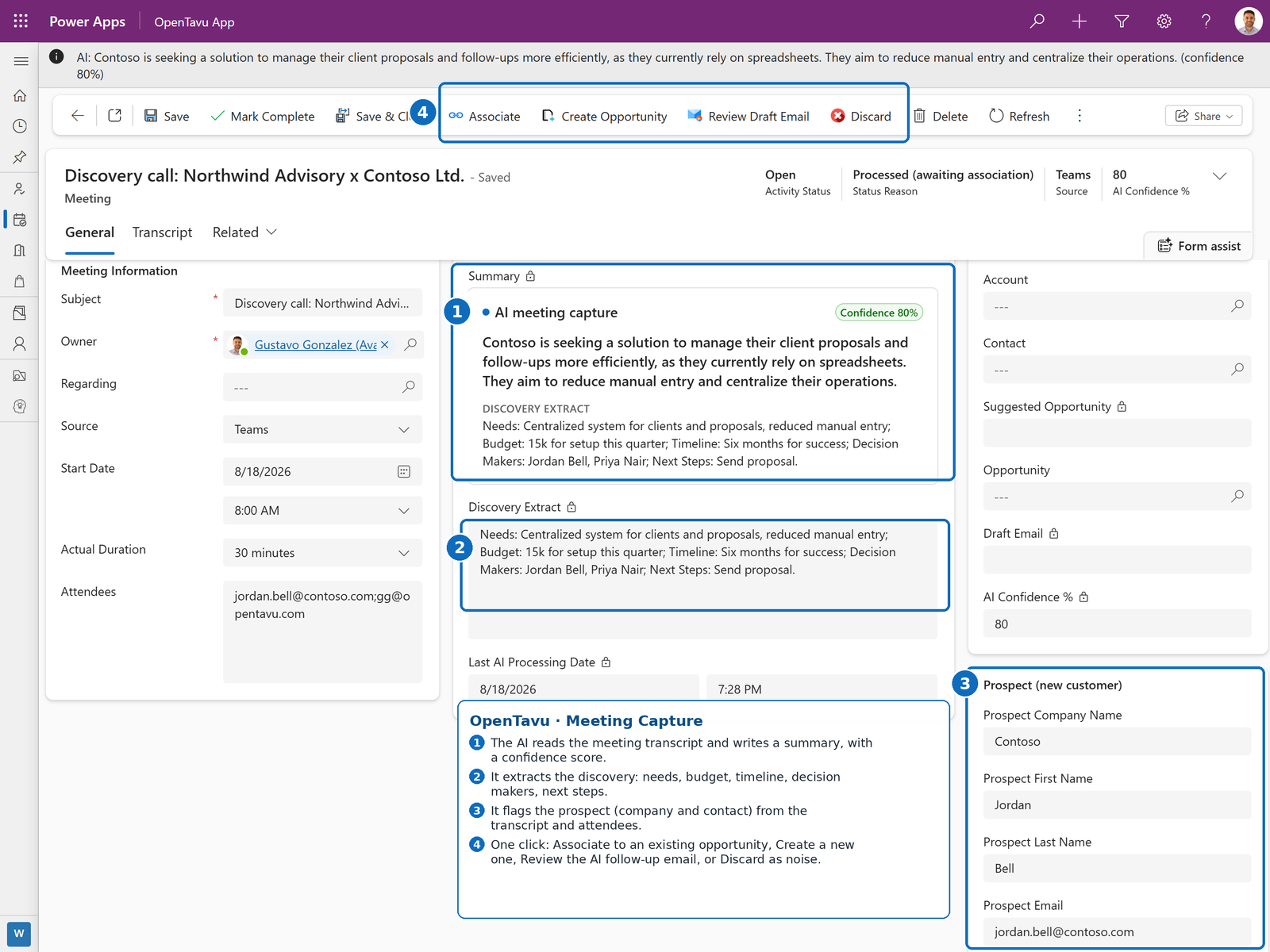Screen dimensions: 1270x952
Task: Search the Account lookup
Action: point(1237,306)
